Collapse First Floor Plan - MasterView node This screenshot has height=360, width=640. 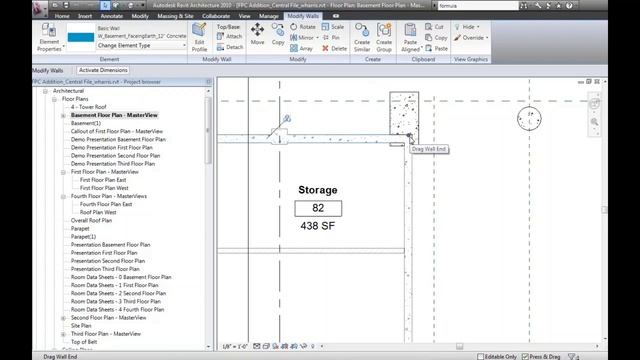[63, 172]
